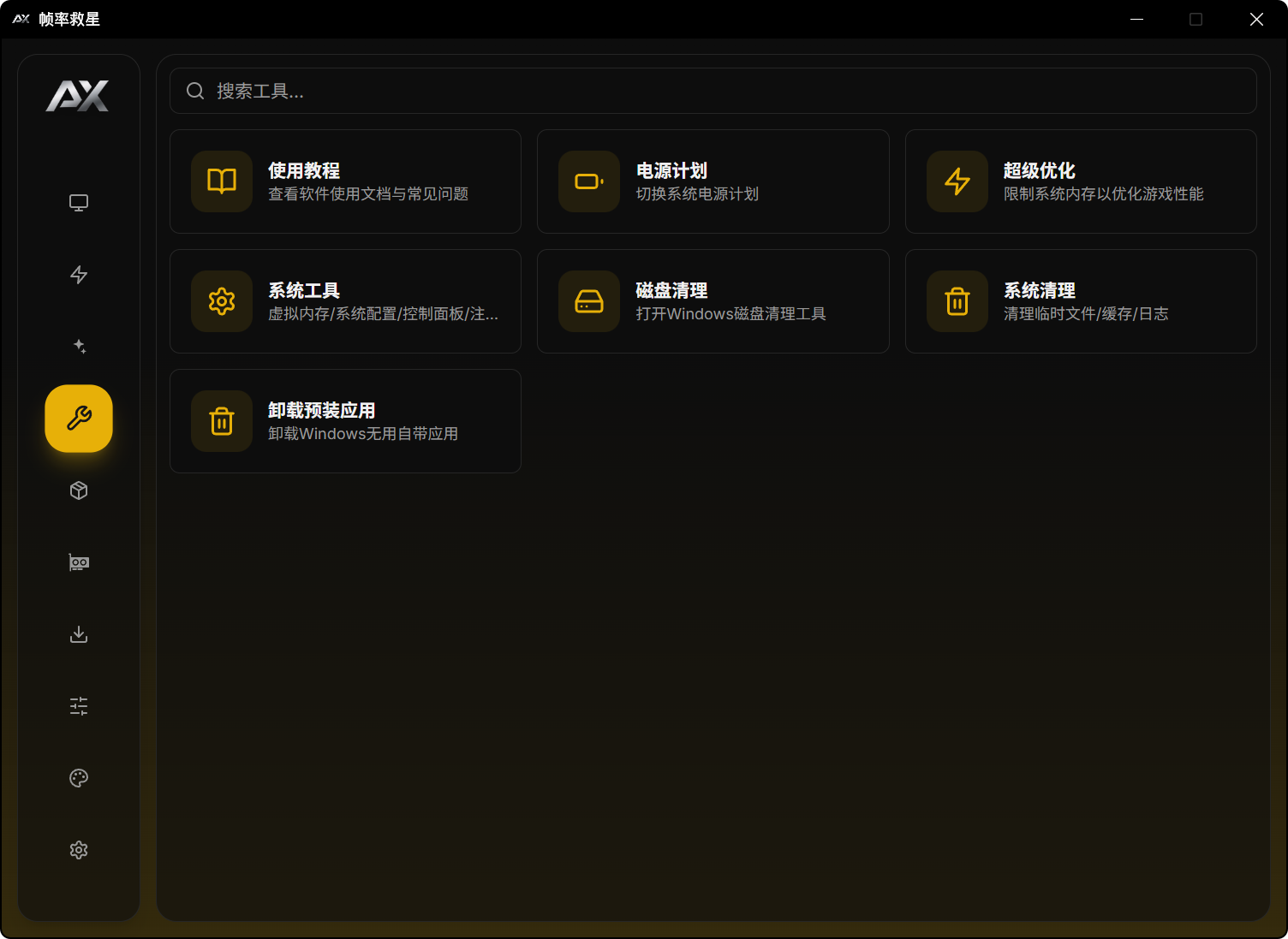Open the 3D cube package sidebar icon
This screenshot has width=1288, height=939.
(79, 490)
